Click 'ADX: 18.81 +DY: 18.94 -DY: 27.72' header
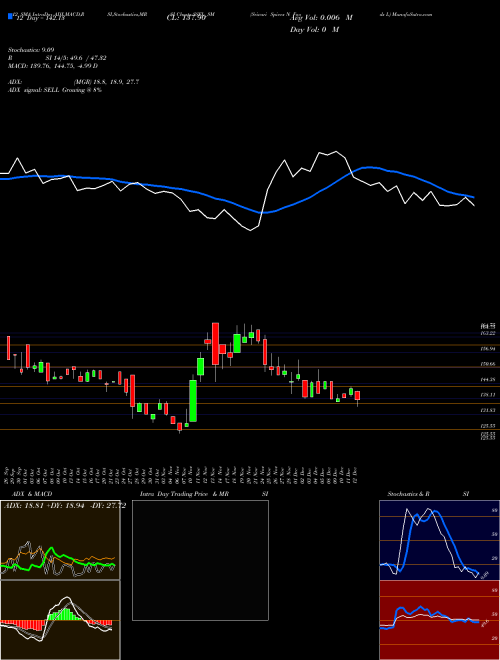 coord(64,505)
